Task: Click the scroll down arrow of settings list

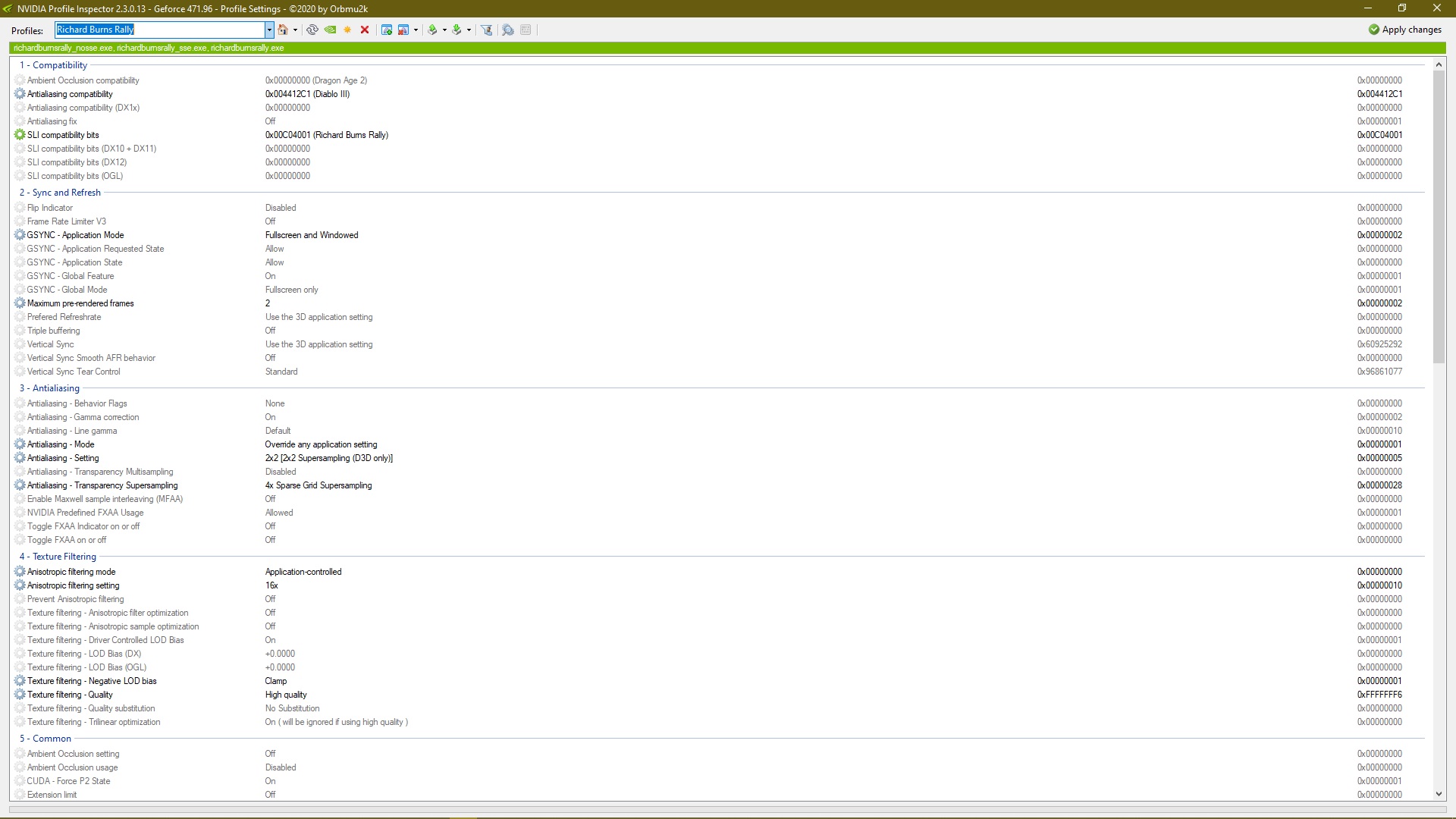Action: pos(1439,794)
